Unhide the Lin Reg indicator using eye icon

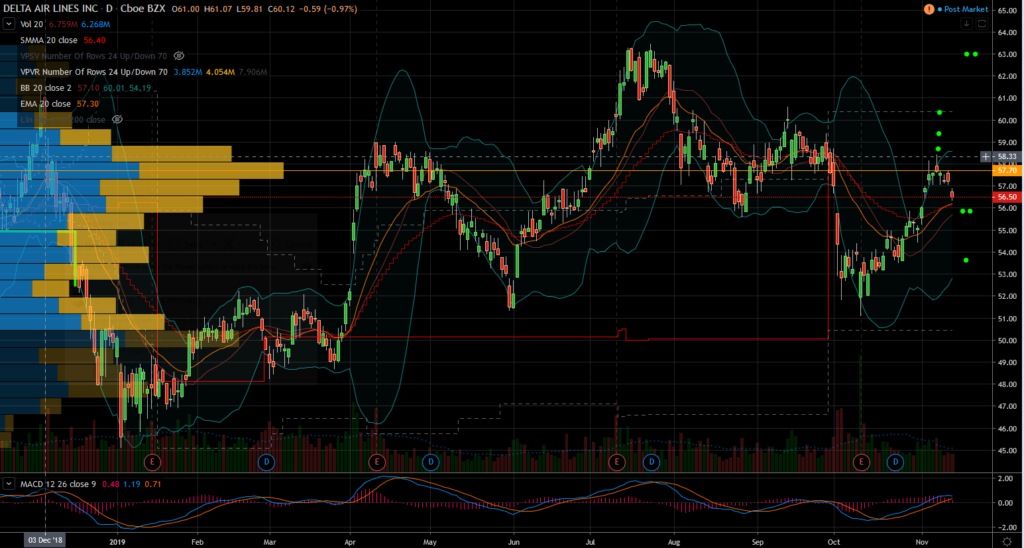coord(118,119)
